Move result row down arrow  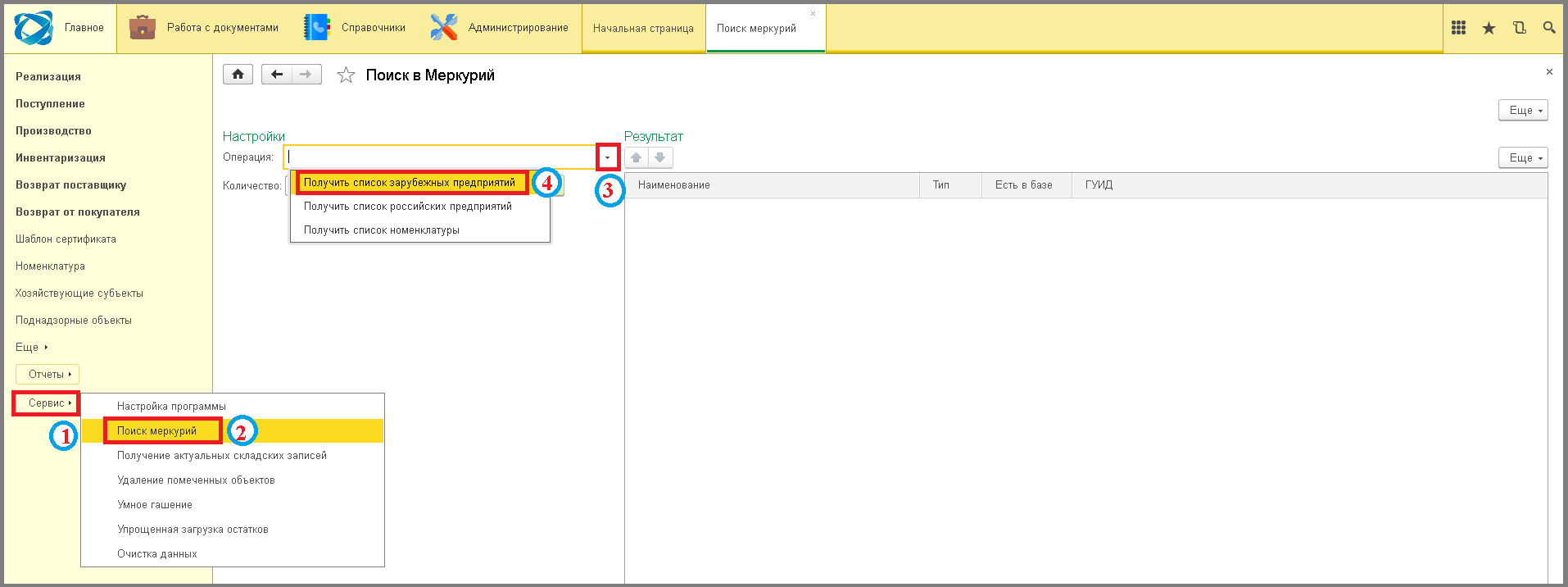click(x=660, y=157)
